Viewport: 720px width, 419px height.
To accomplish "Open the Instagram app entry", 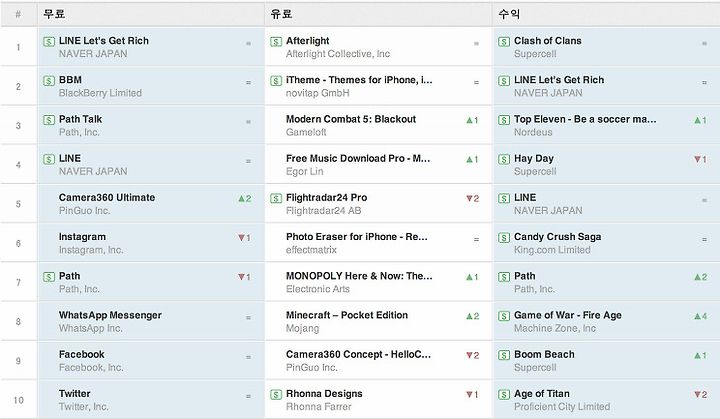I will pyautogui.click(x=82, y=237).
